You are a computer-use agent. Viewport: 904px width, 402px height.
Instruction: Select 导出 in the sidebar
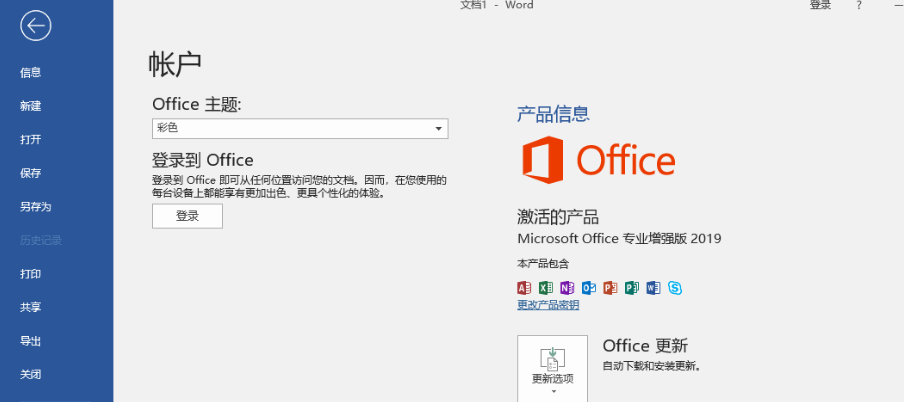coord(31,341)
